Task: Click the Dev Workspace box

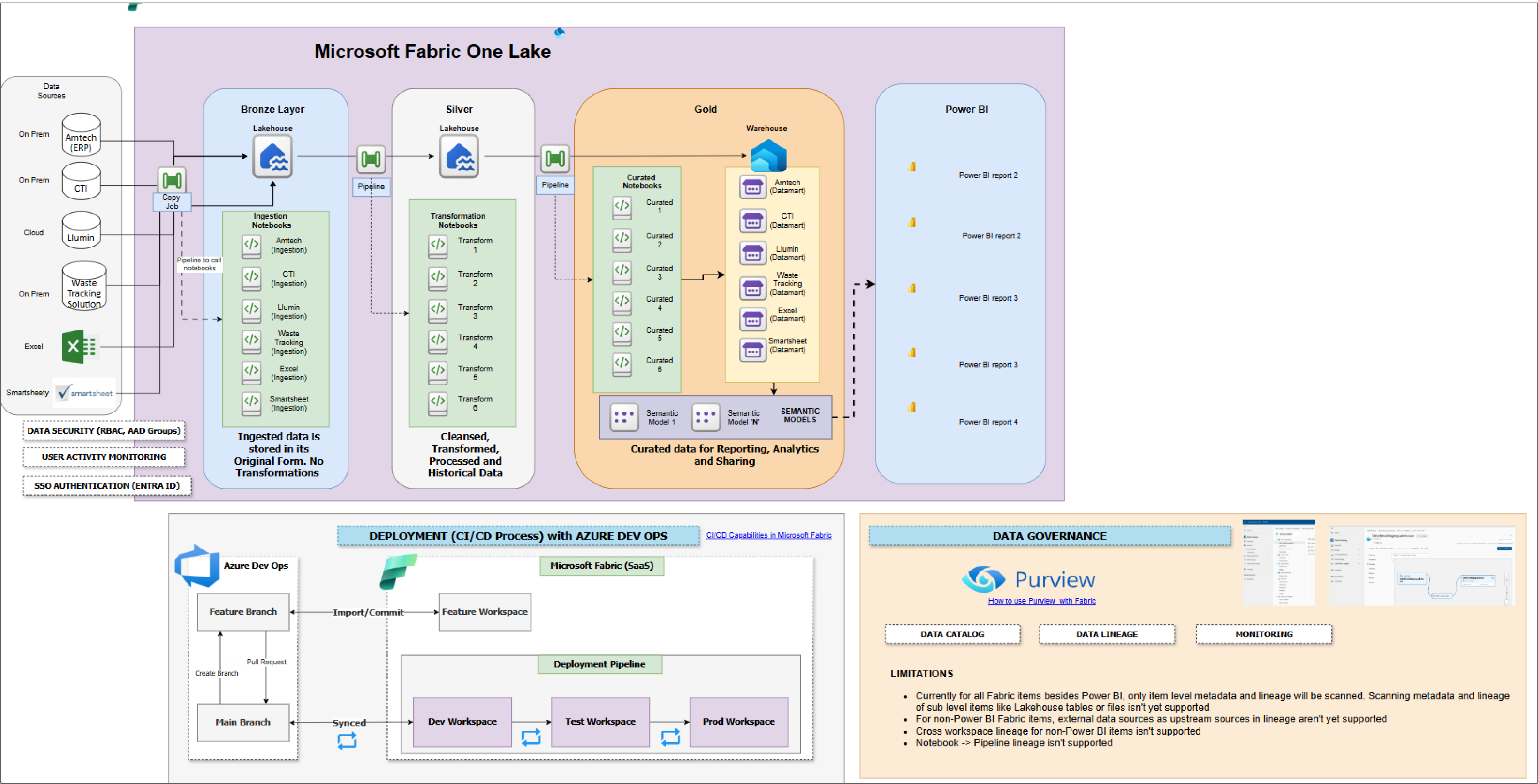Action: pyautogui.click(x=462, y=722)
